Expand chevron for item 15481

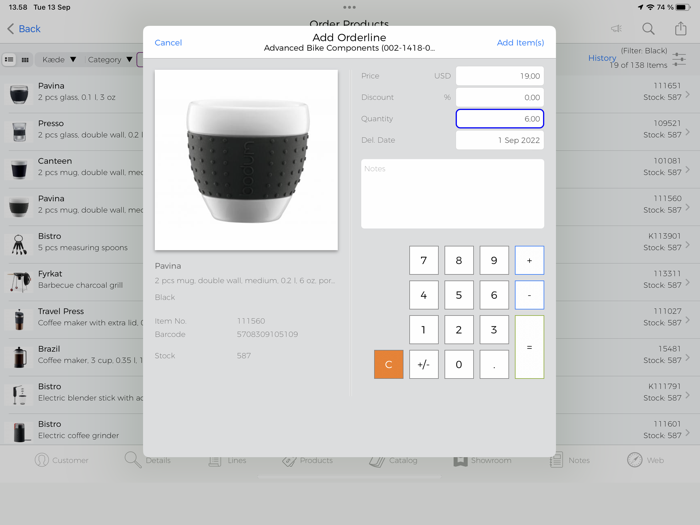click(688, 357)
